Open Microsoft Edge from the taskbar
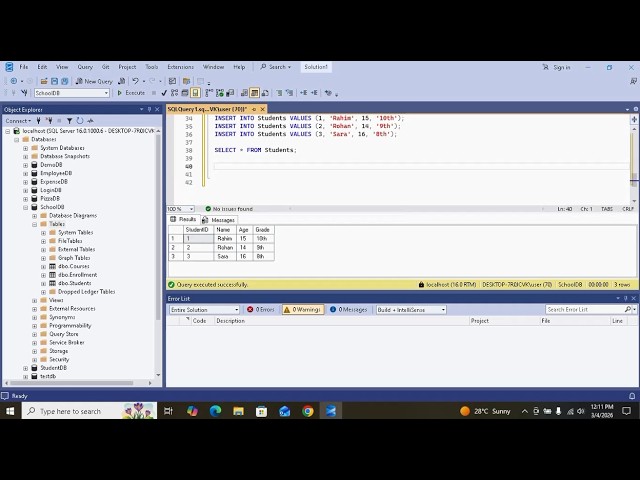This screenshot has width=640, height=480. [215, 411]
